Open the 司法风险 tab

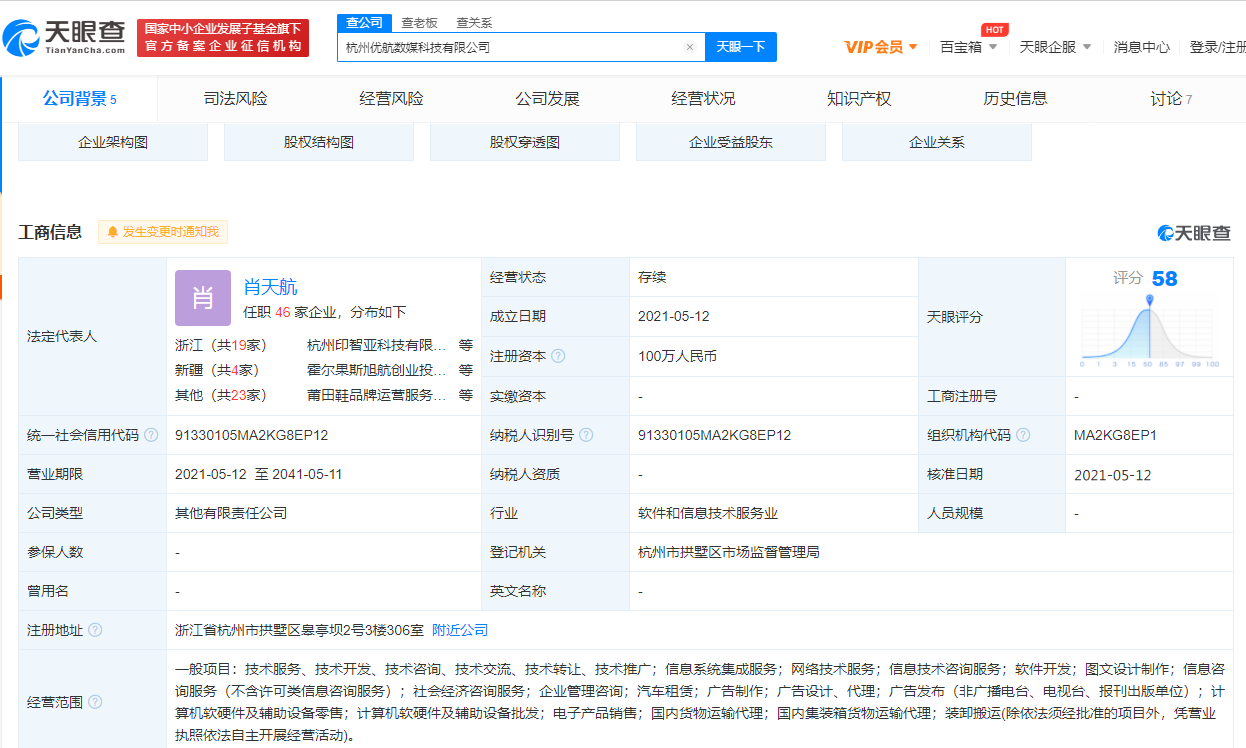click(x=236, y=99)
